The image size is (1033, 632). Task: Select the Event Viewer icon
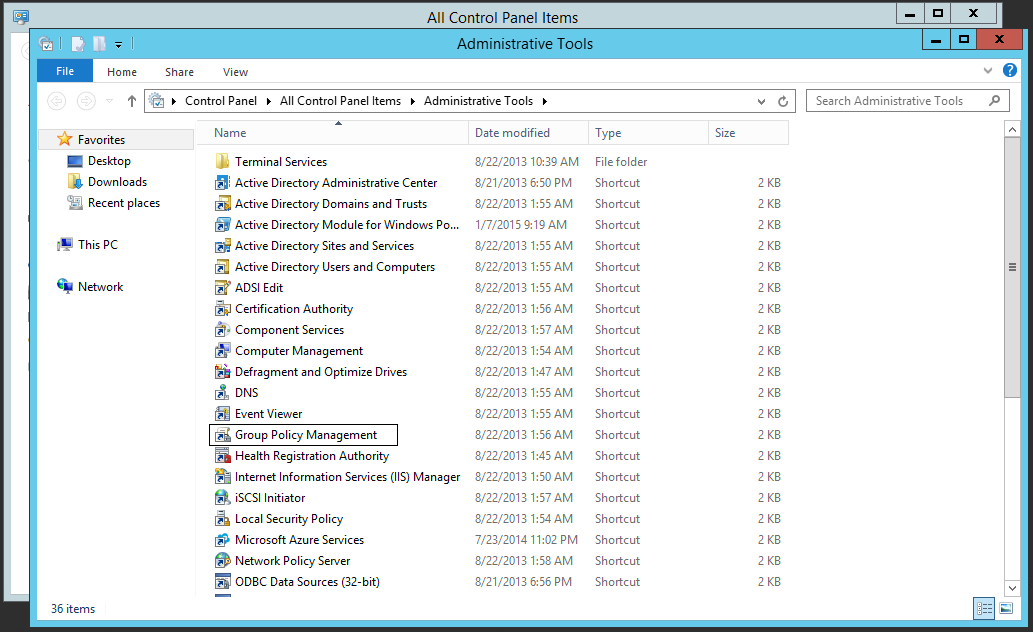pyautogui.click(x=223, y=414)
